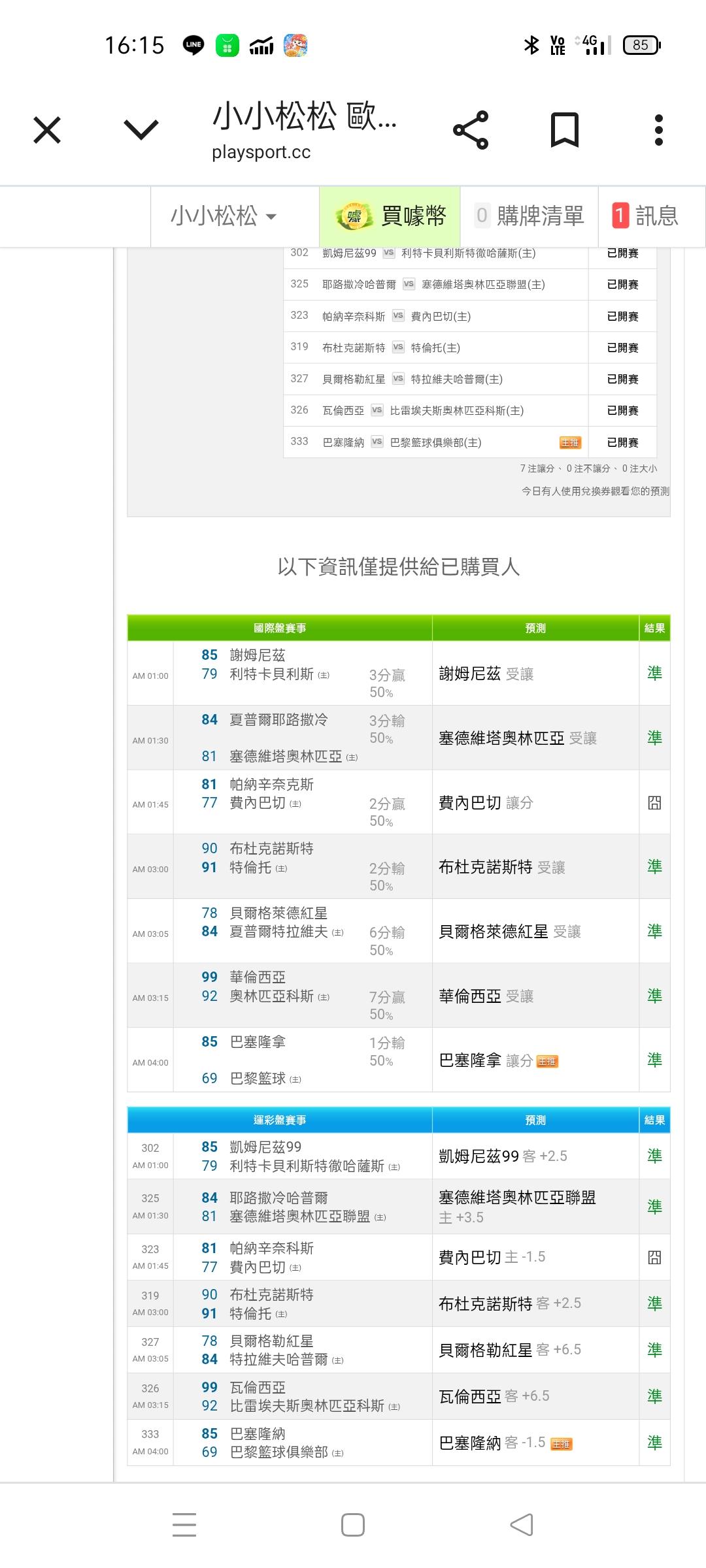The image size is (706, 1568).
Task: Tap the Android home square button
Action: [353, 1525]
